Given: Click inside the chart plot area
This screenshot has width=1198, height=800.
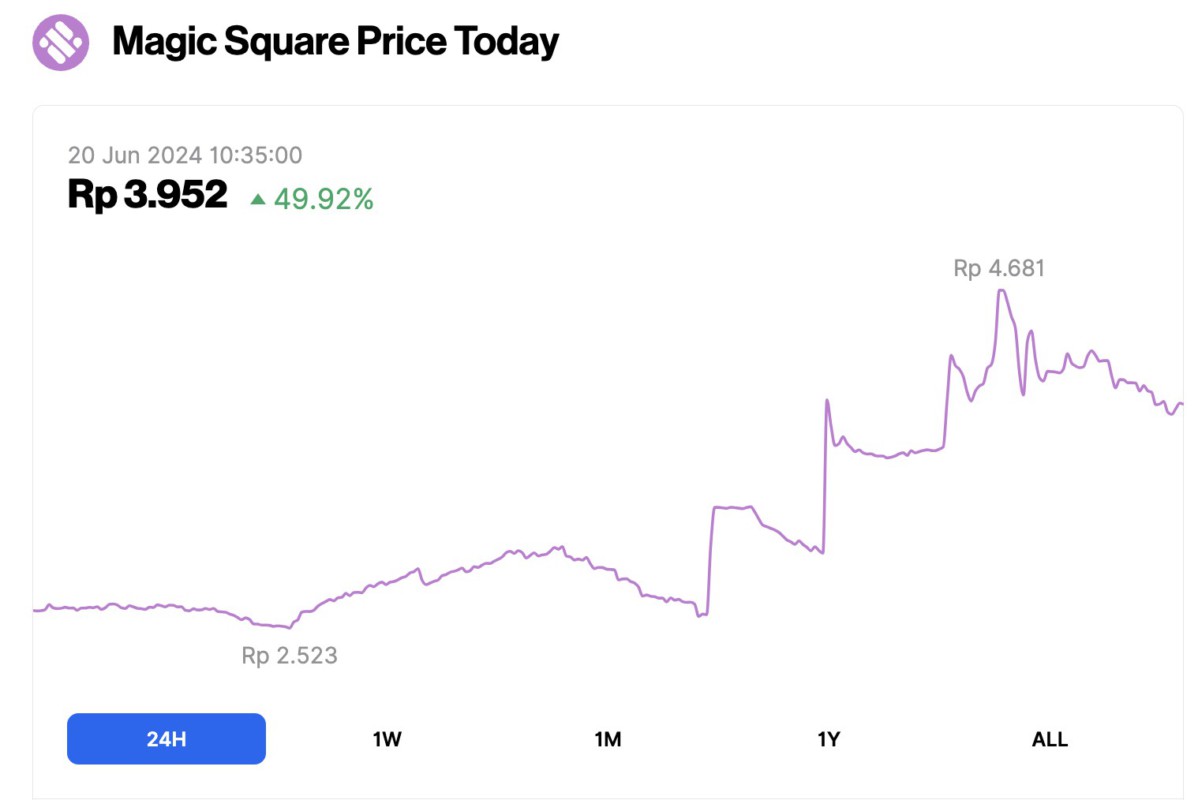Looking at the screenshot, I should [x=600, y=450].
